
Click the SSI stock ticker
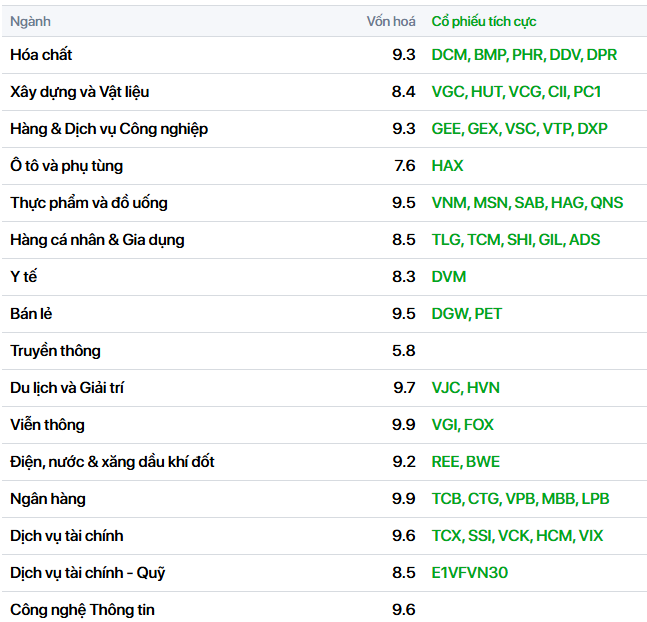pos(480,536)
